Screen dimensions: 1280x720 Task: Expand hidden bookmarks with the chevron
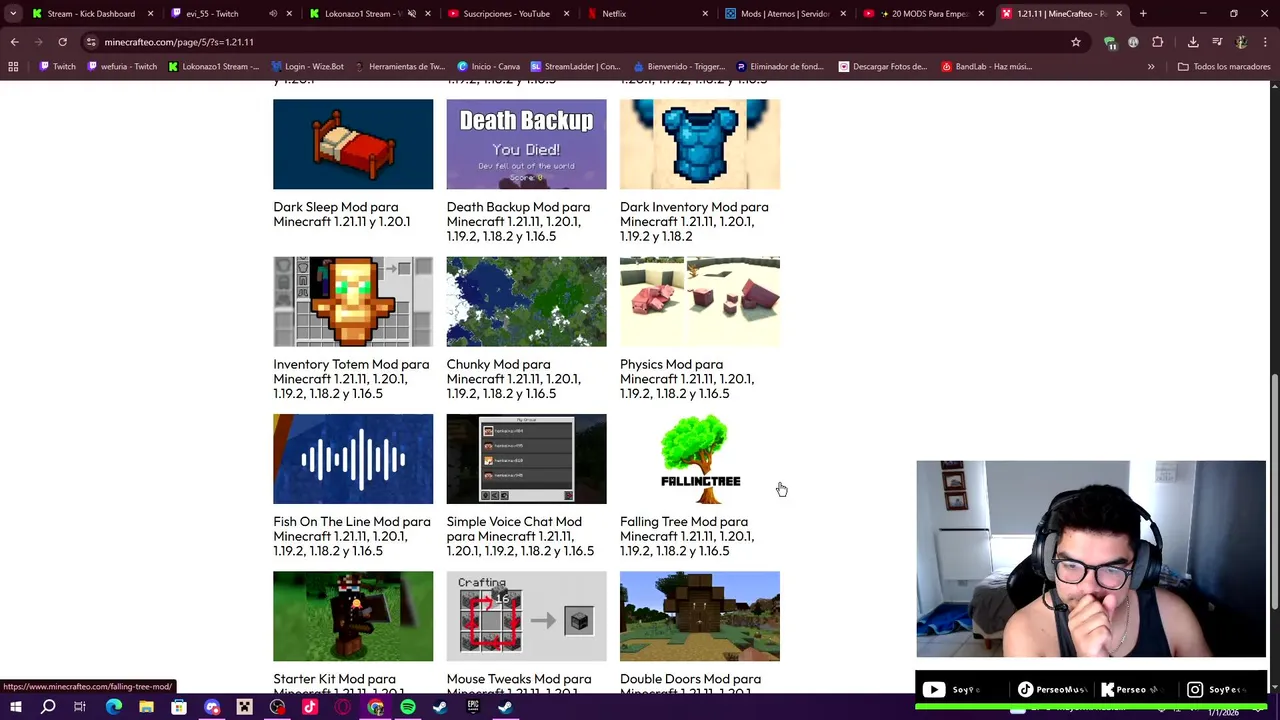pos(1151,67)
